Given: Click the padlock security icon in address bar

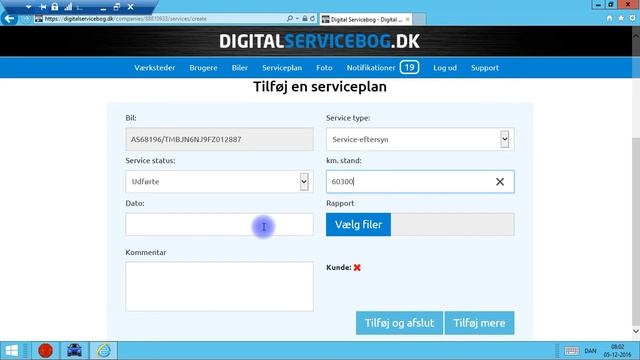Looking at the screenshot, I should click(304, 19).
